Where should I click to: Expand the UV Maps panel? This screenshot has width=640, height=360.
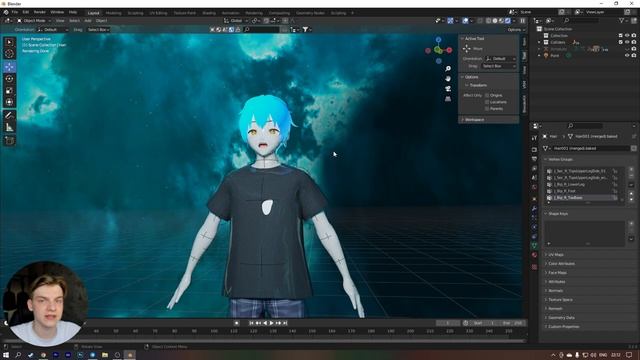tap(556, 255)
